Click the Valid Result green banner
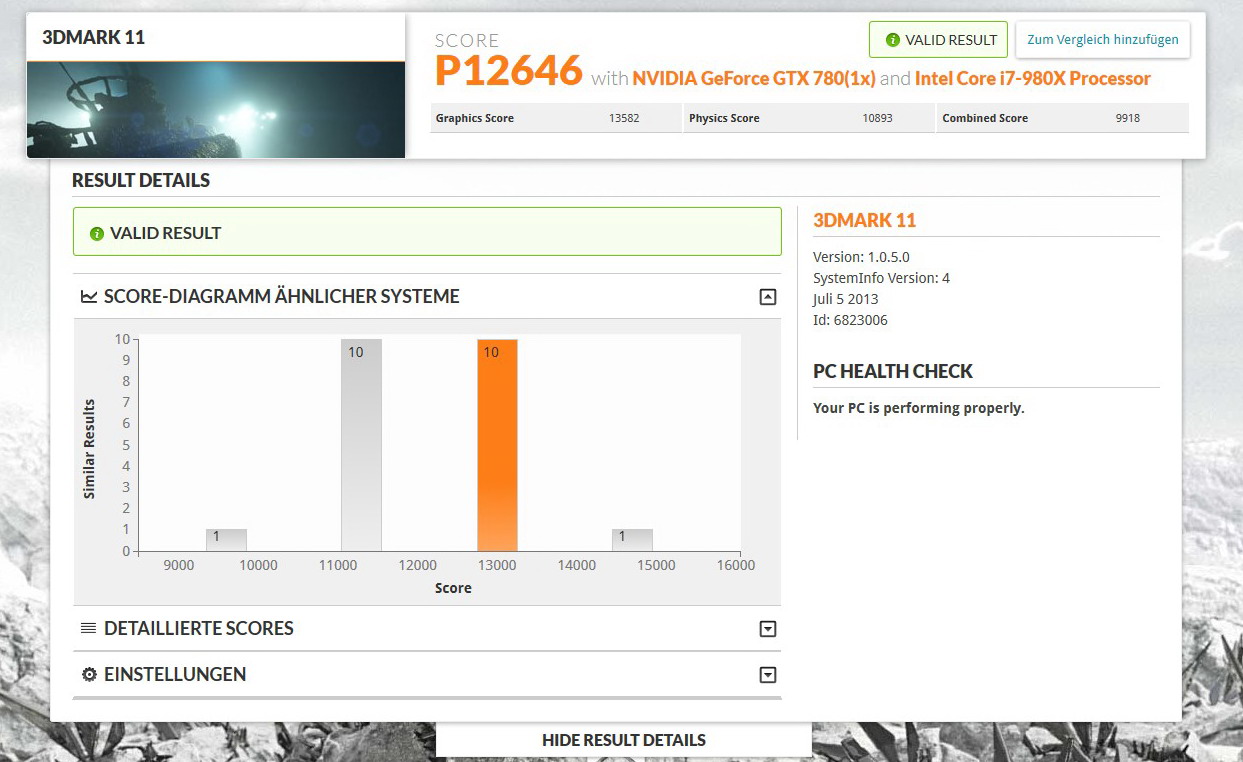The width and height of the screenshot is (1243, 762). tap(427, 232)
